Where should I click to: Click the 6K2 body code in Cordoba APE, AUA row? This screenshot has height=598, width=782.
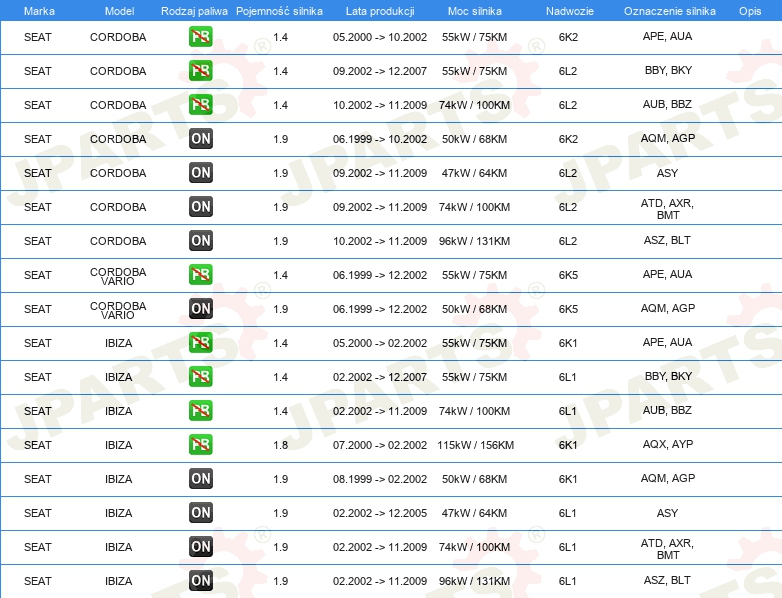pyautogui.click(x=568, y=37)
